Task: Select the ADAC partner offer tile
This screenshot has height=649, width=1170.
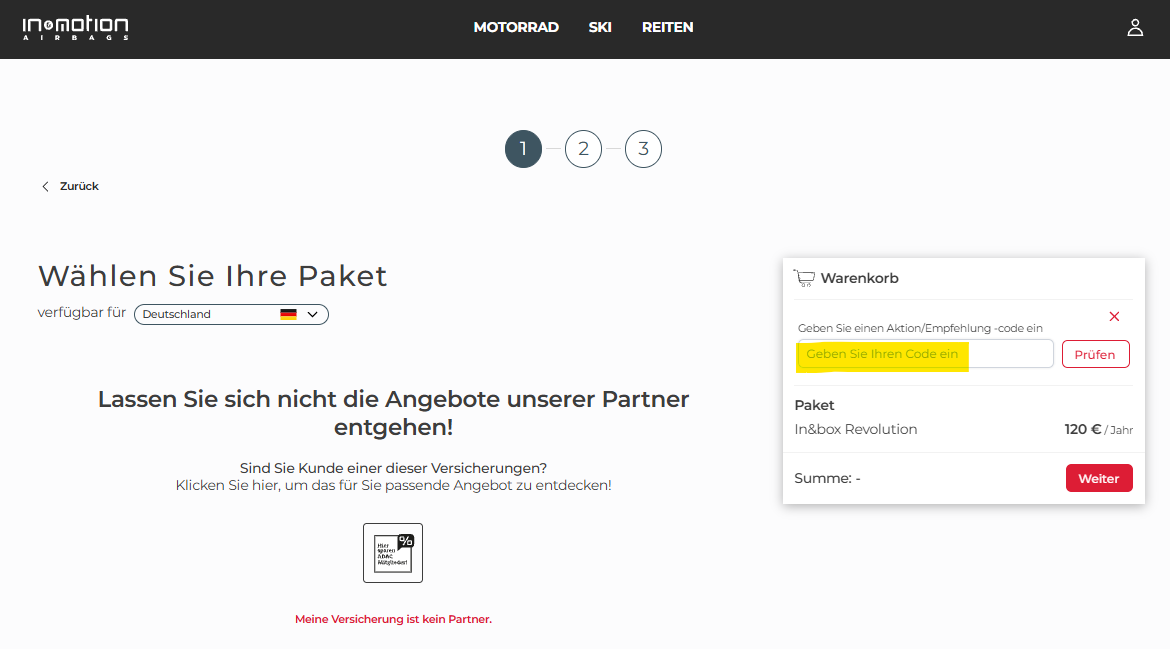Action: (x=392, y=553)
